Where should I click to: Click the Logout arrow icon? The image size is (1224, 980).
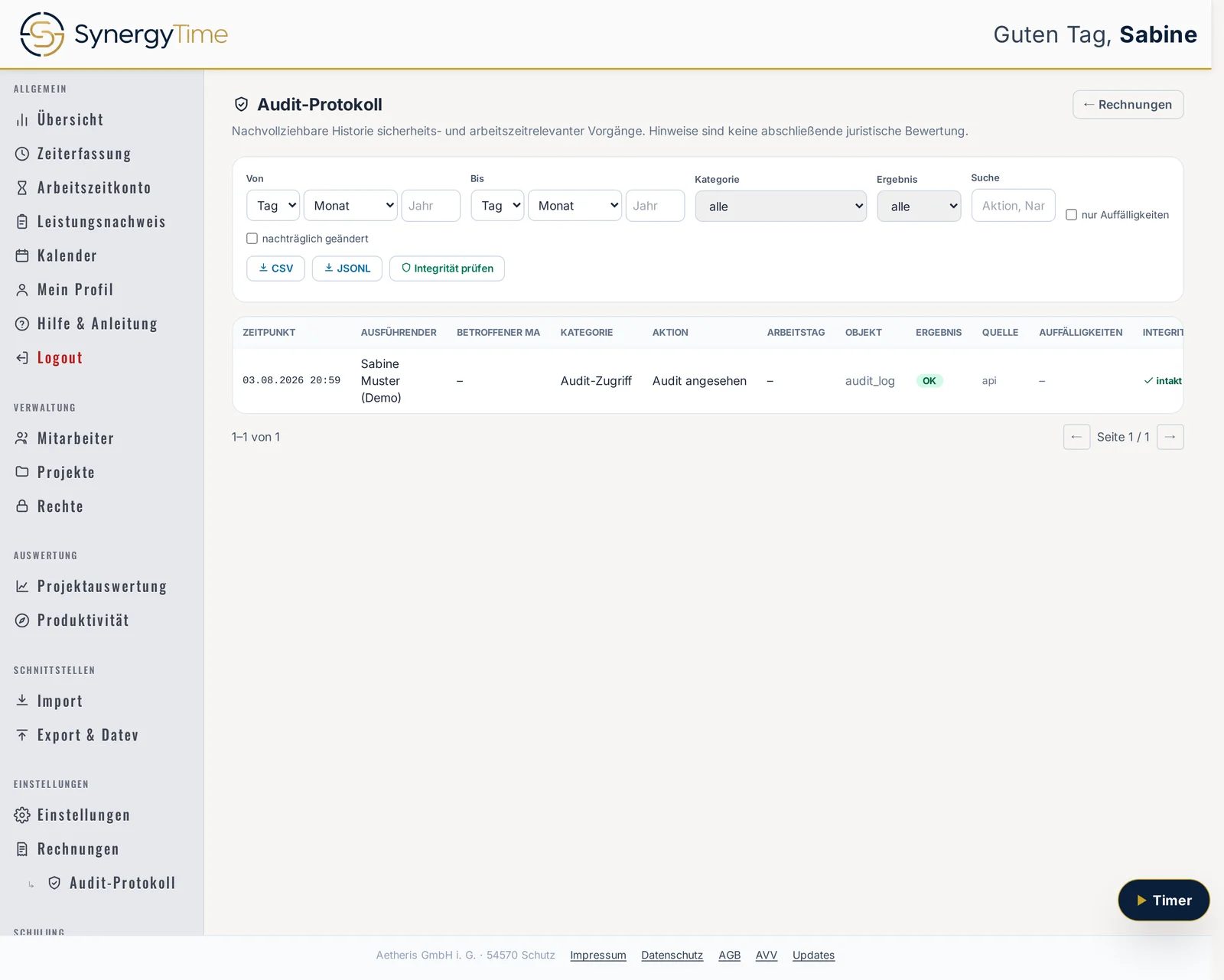pos(22,358)
